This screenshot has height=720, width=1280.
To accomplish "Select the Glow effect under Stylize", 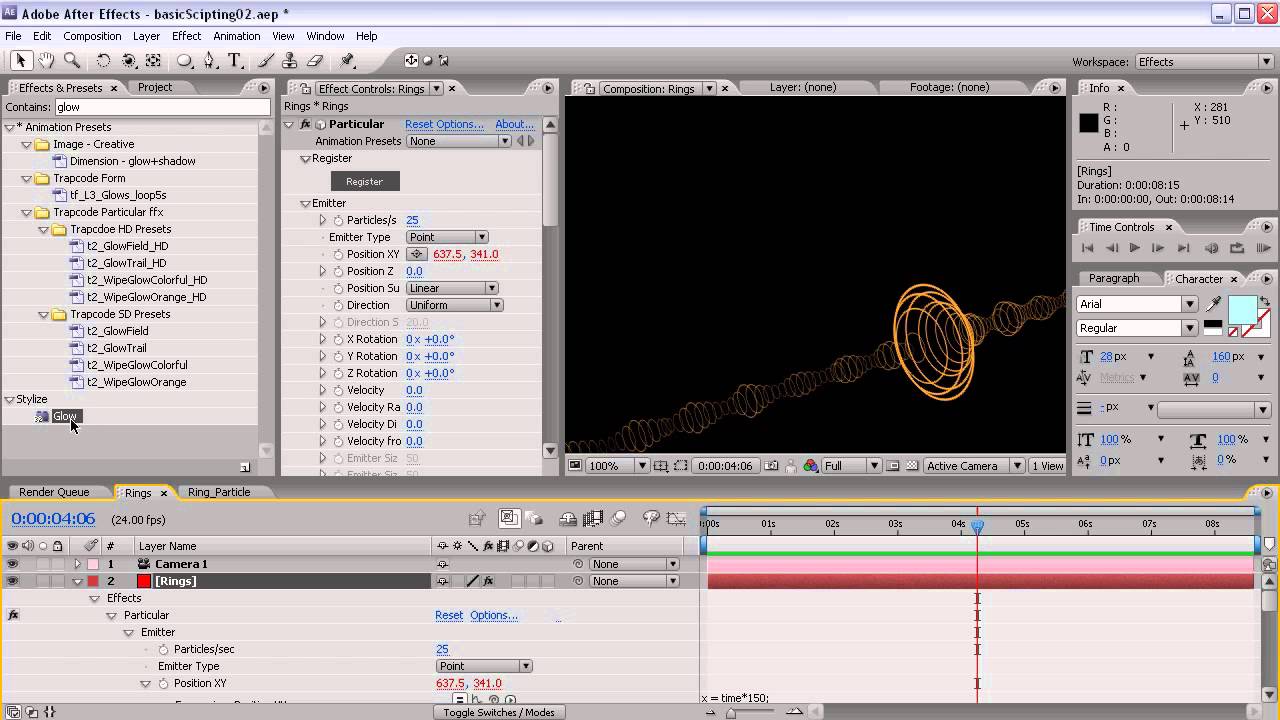I will [x=65, y=416].
